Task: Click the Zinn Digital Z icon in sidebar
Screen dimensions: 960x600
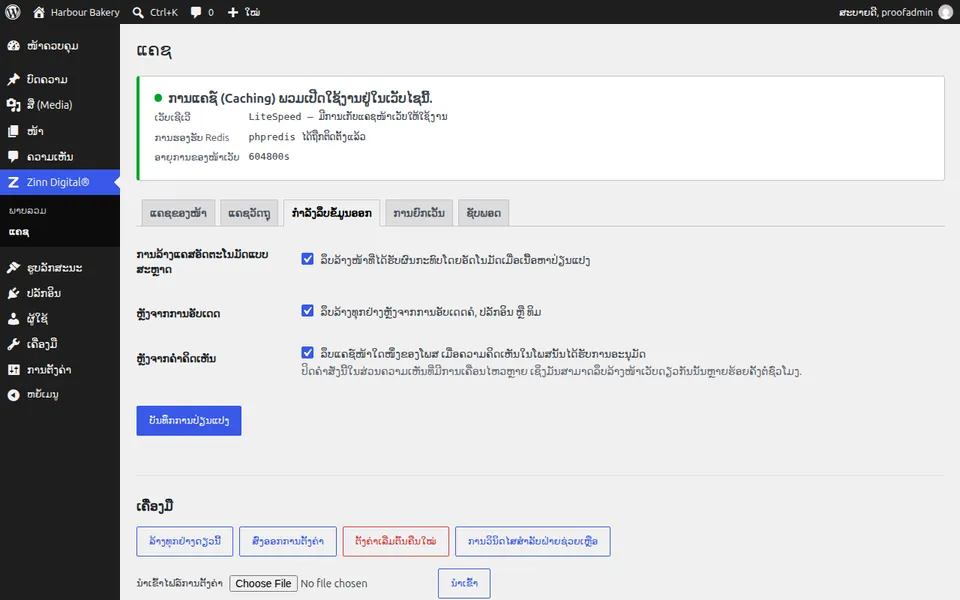Action: (x=13, y=182)
